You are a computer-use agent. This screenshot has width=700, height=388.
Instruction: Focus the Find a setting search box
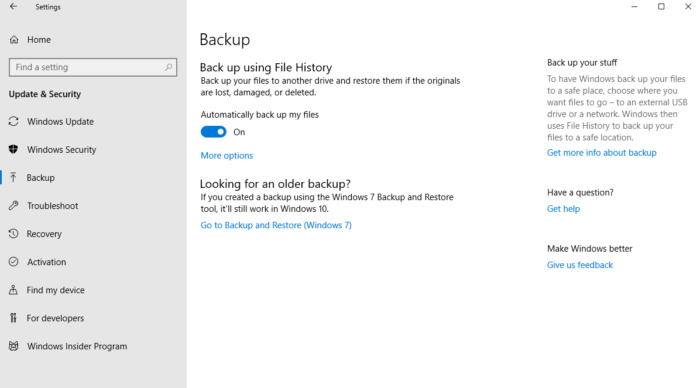click(93, 67)
